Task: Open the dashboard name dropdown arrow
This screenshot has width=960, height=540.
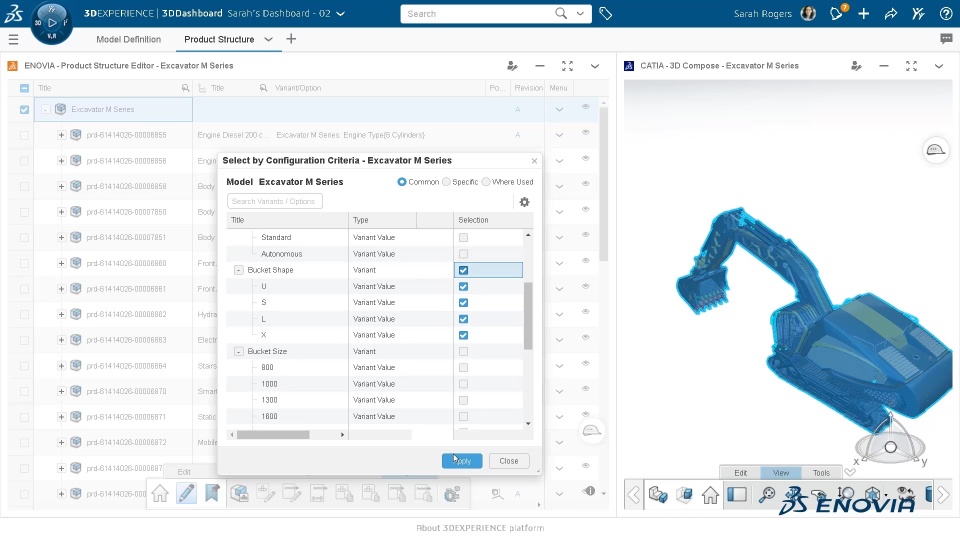Action: click(x=340, y=13)
